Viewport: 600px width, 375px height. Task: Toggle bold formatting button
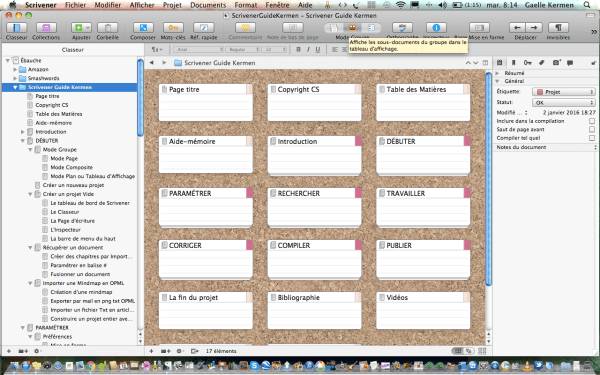tap(298, 49)
